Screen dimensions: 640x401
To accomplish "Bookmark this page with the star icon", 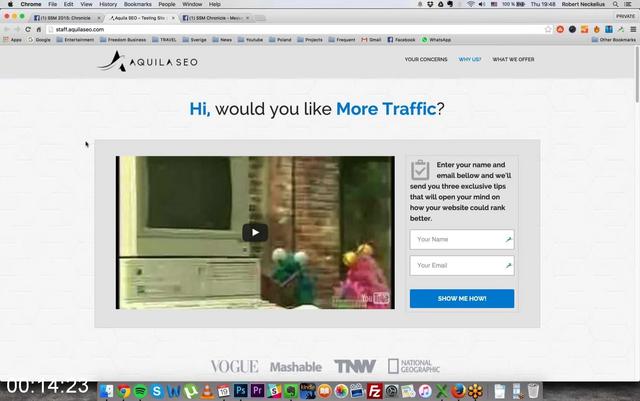I will [x=548, y=29].
